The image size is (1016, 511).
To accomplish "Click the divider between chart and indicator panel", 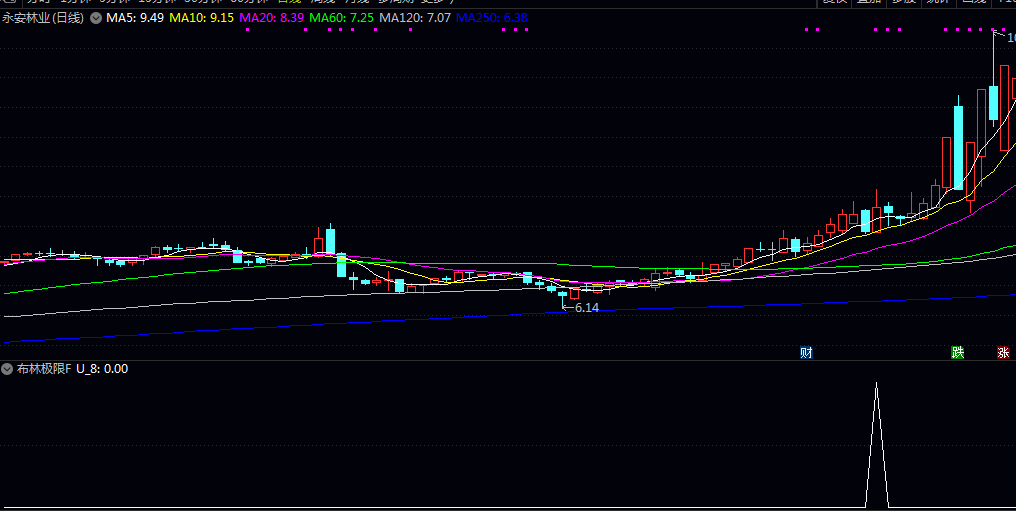I will pyautogui.click(x=508, y=360).
